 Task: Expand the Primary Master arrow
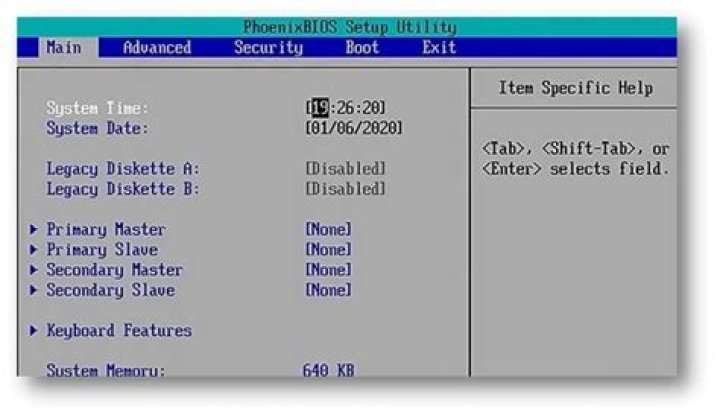34,229
